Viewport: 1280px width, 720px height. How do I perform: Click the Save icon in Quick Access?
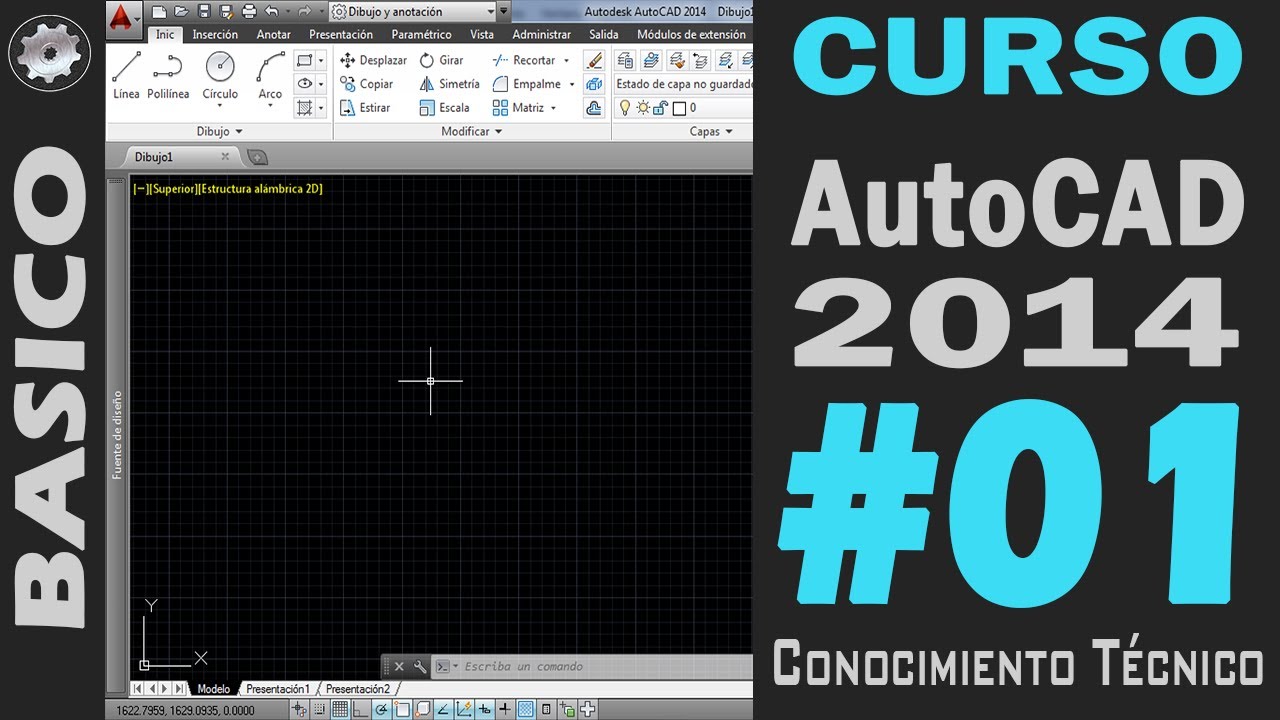(x=204, y=12)
